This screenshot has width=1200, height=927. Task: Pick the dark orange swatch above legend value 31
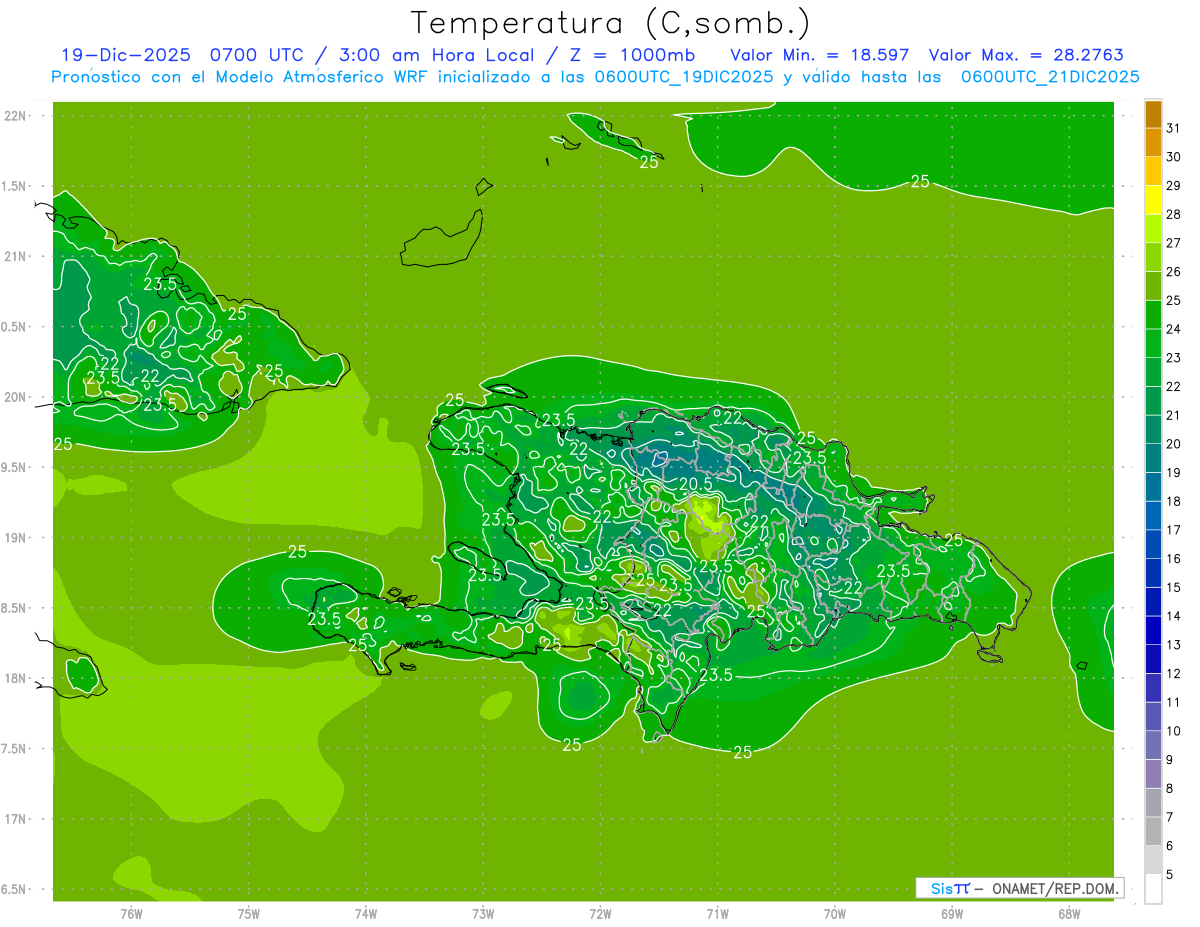[x=1153, y=114]
